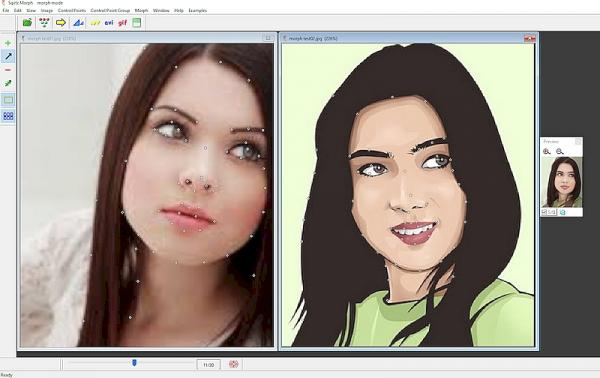Open the Control Point Group menu
This screenshot has height=378, width=600.
110,10
